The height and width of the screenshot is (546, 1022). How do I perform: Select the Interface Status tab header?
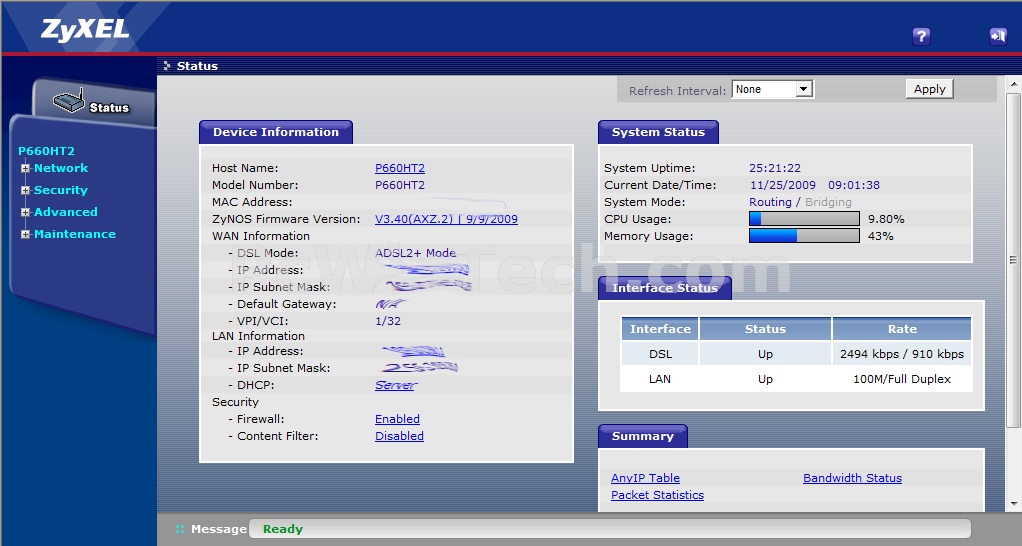point(665,288)
